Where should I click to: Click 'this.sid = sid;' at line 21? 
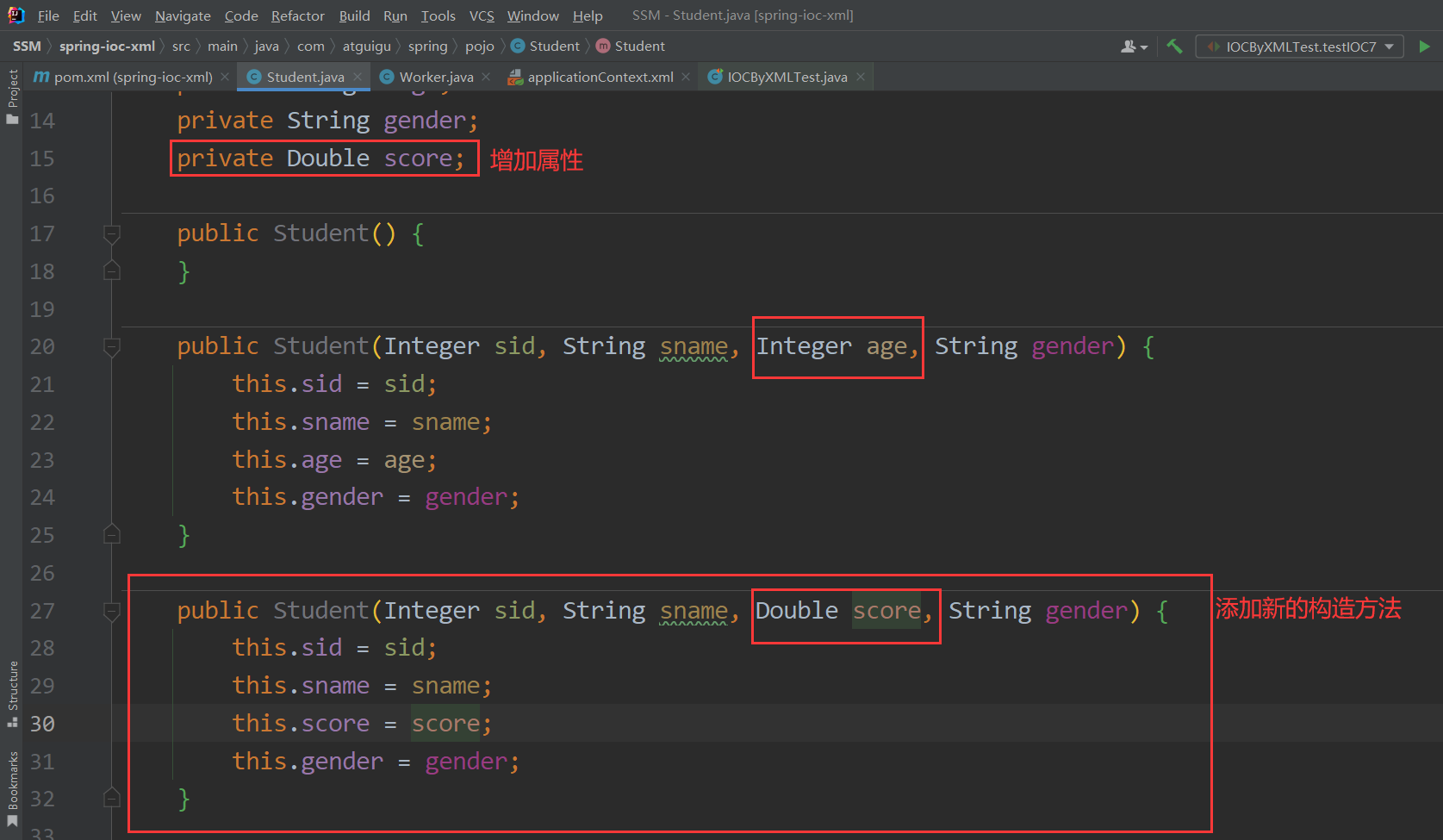coord(334,384)
